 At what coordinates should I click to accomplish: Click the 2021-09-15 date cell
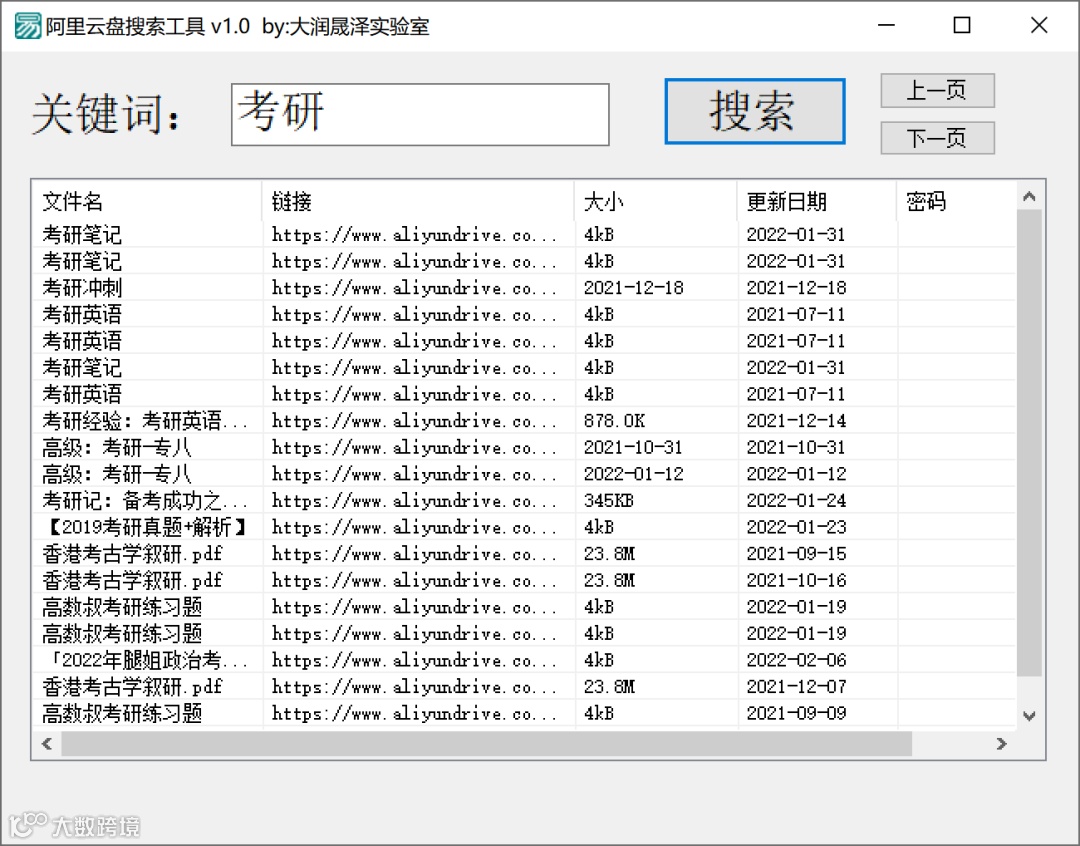(796, 554)
